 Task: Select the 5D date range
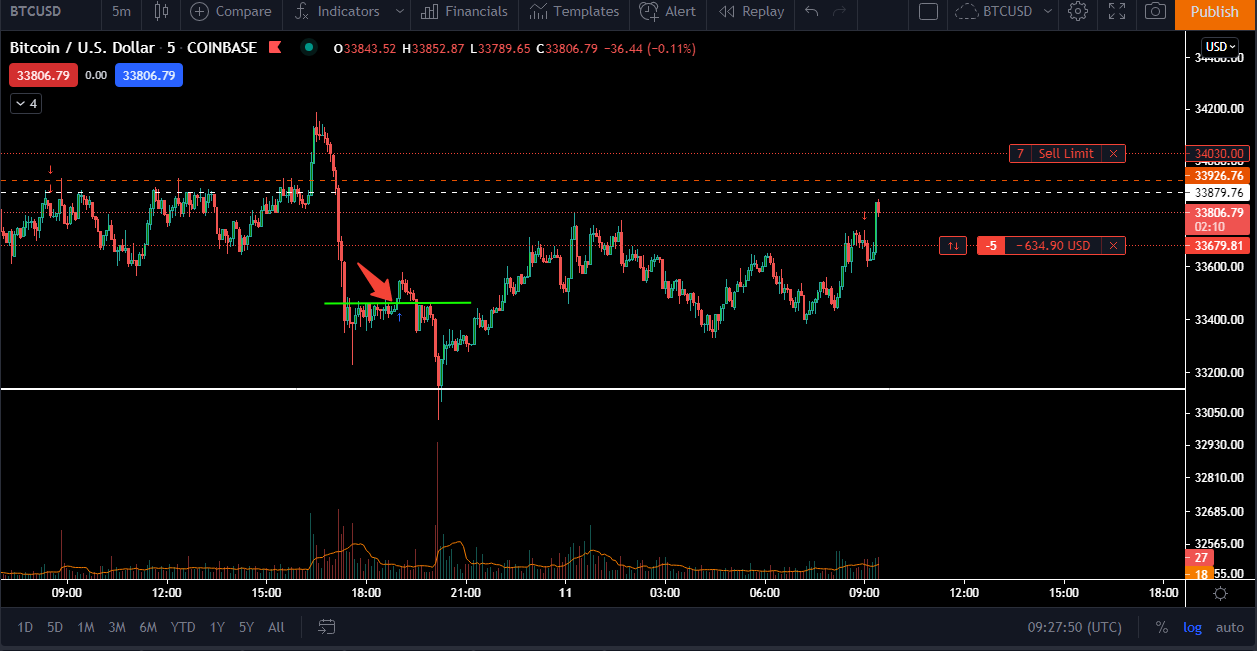[55, 627]
